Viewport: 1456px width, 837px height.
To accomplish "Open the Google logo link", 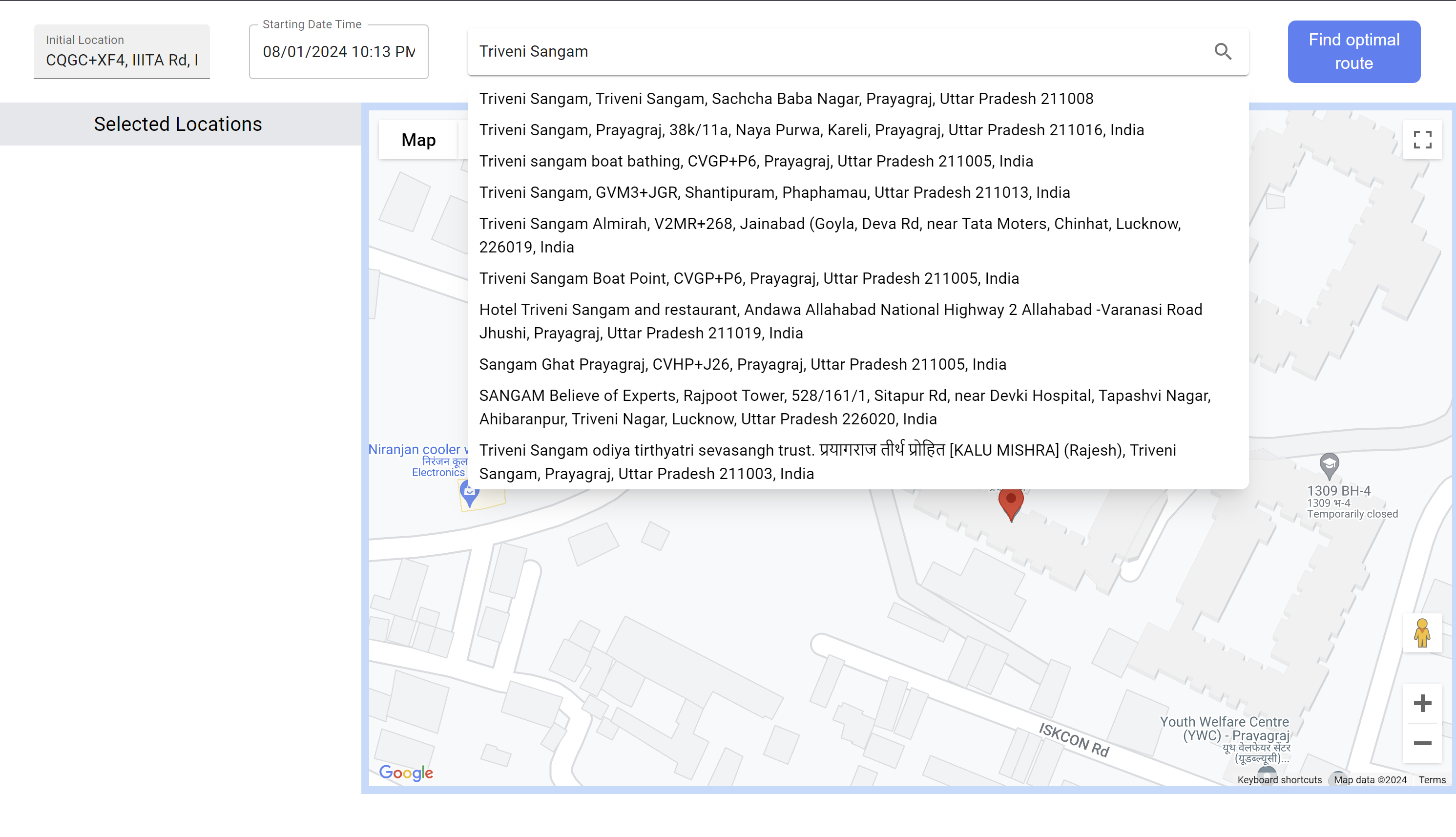I will (406, 773).
